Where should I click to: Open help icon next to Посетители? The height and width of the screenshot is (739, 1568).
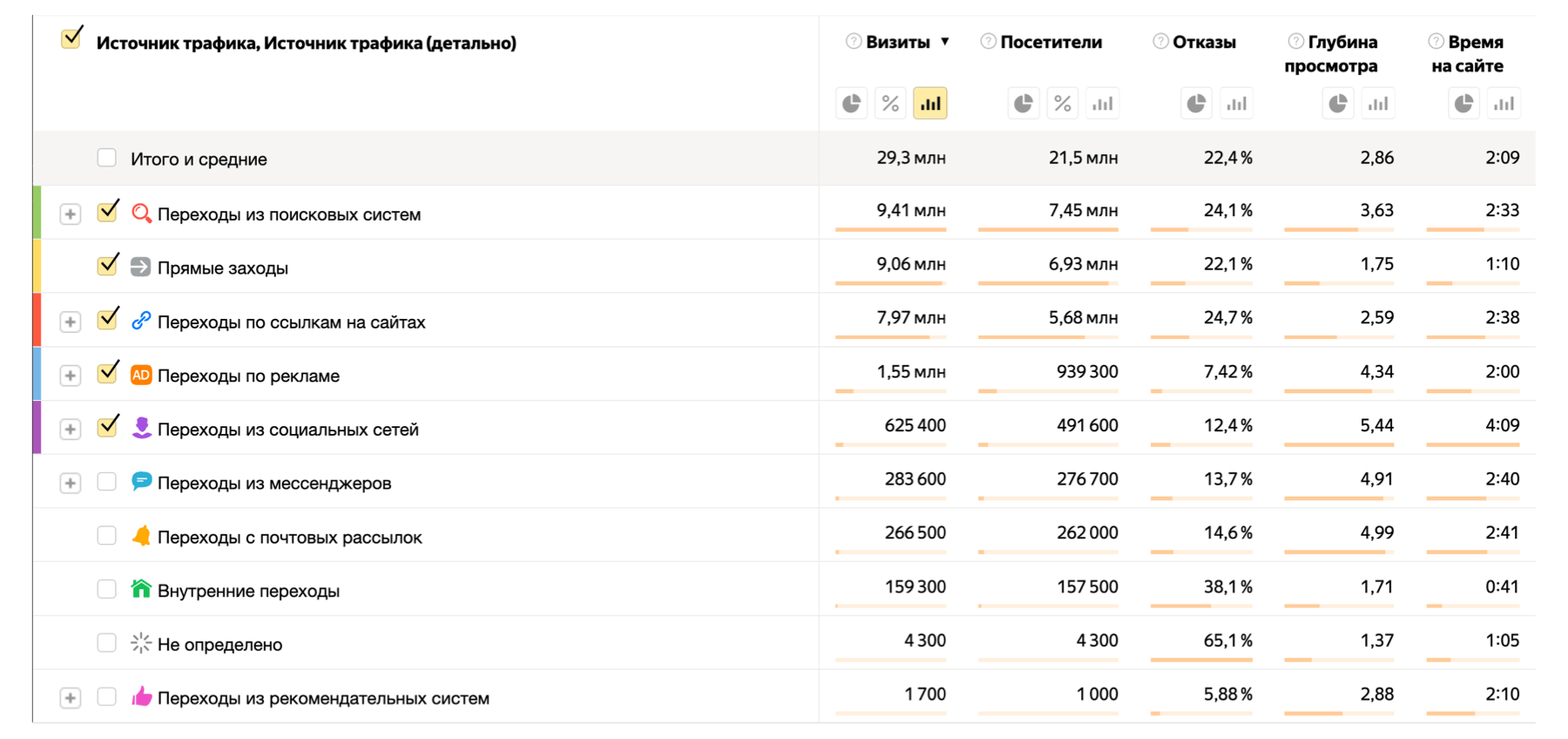point(988,41)
